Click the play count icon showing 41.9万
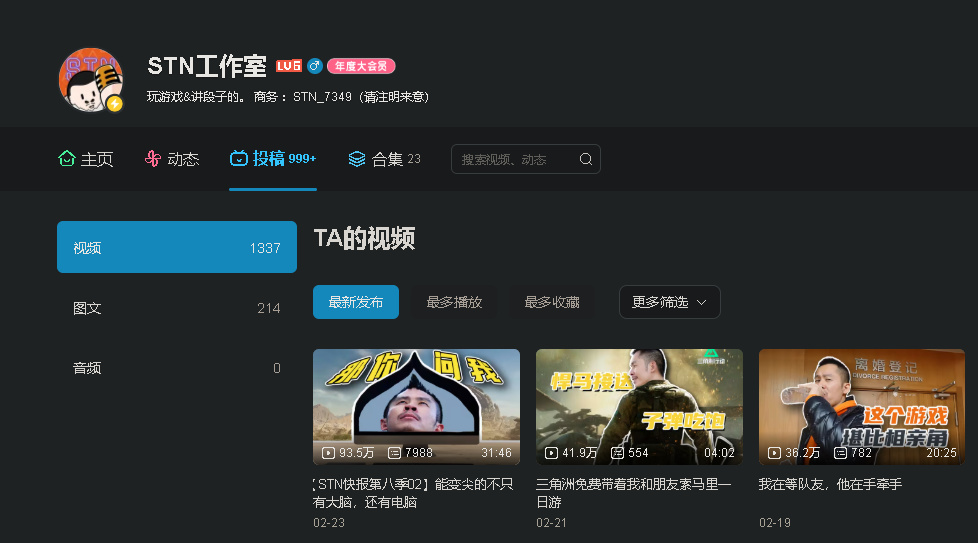 pyautogui.click(x=551, y=453)
